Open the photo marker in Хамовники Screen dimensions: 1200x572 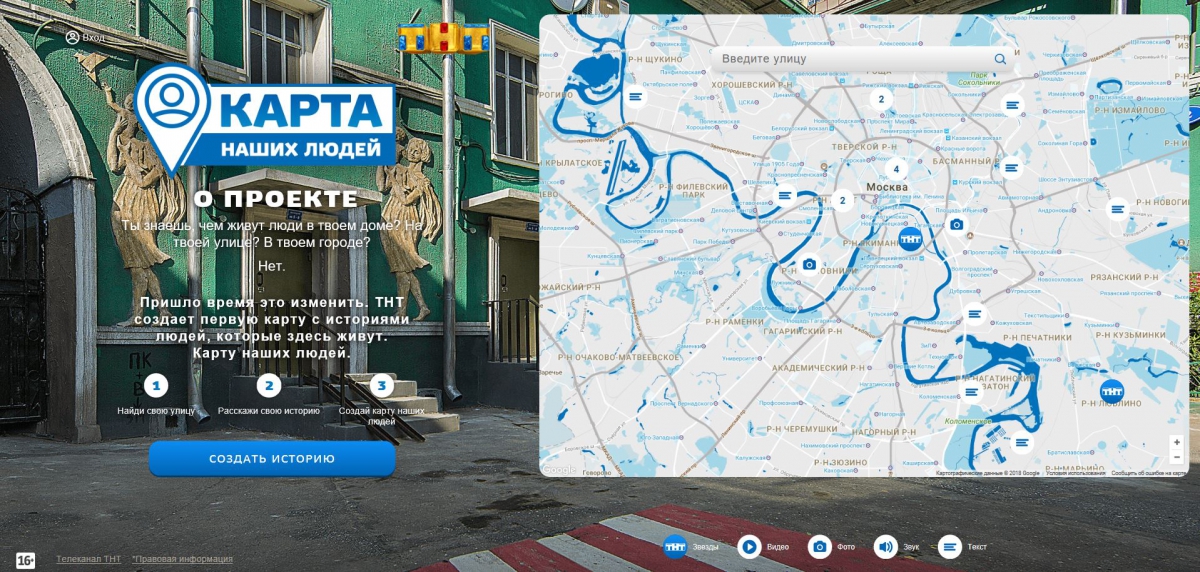(x=809, y=264)
